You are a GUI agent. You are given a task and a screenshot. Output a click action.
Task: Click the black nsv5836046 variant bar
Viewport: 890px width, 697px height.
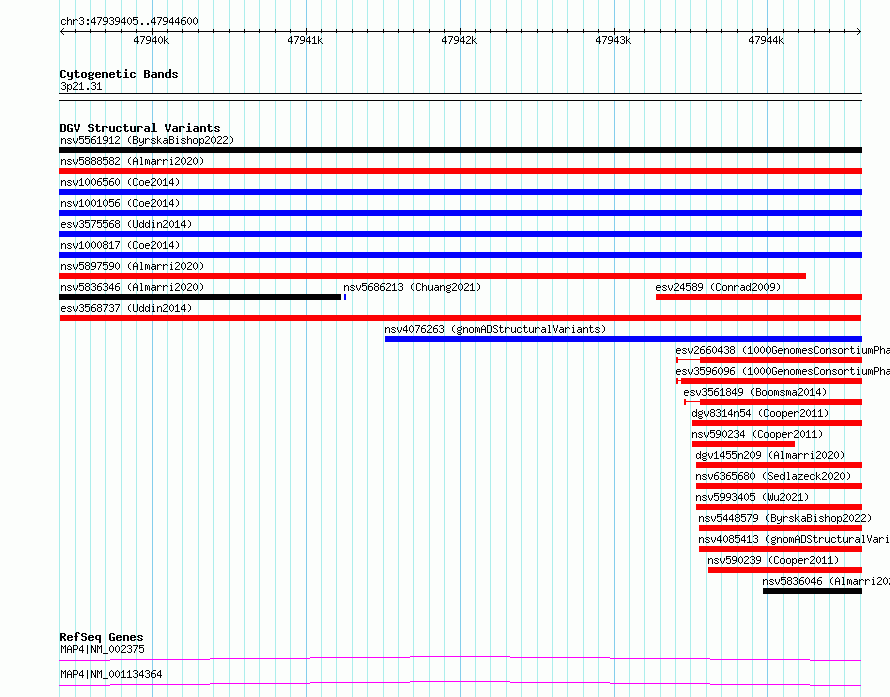coord(812,591)
